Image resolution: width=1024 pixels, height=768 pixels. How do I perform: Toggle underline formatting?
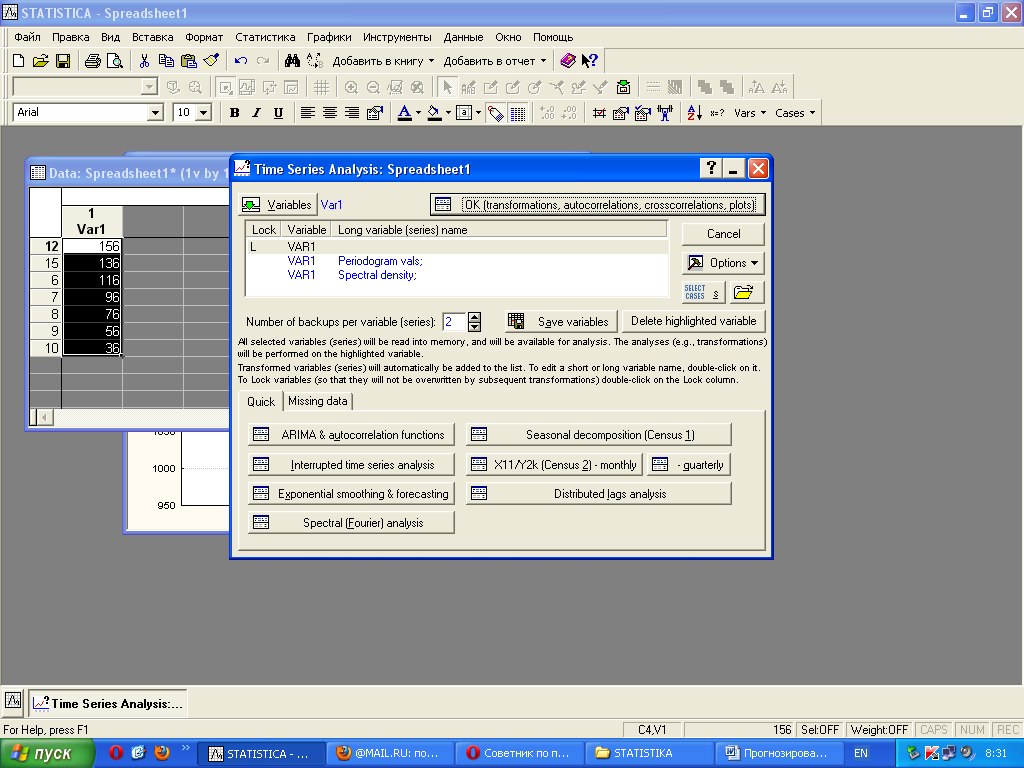pos(278,113)
